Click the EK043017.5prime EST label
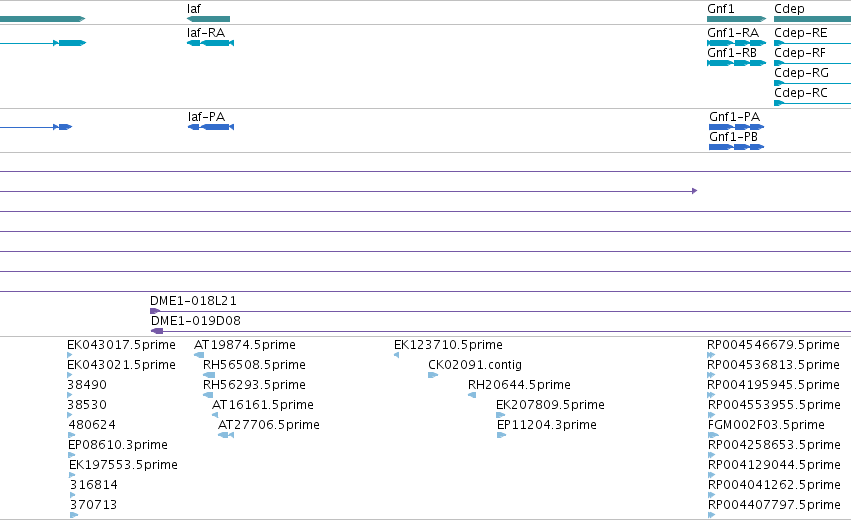851x520 pixels. click(x=121, y=345)
